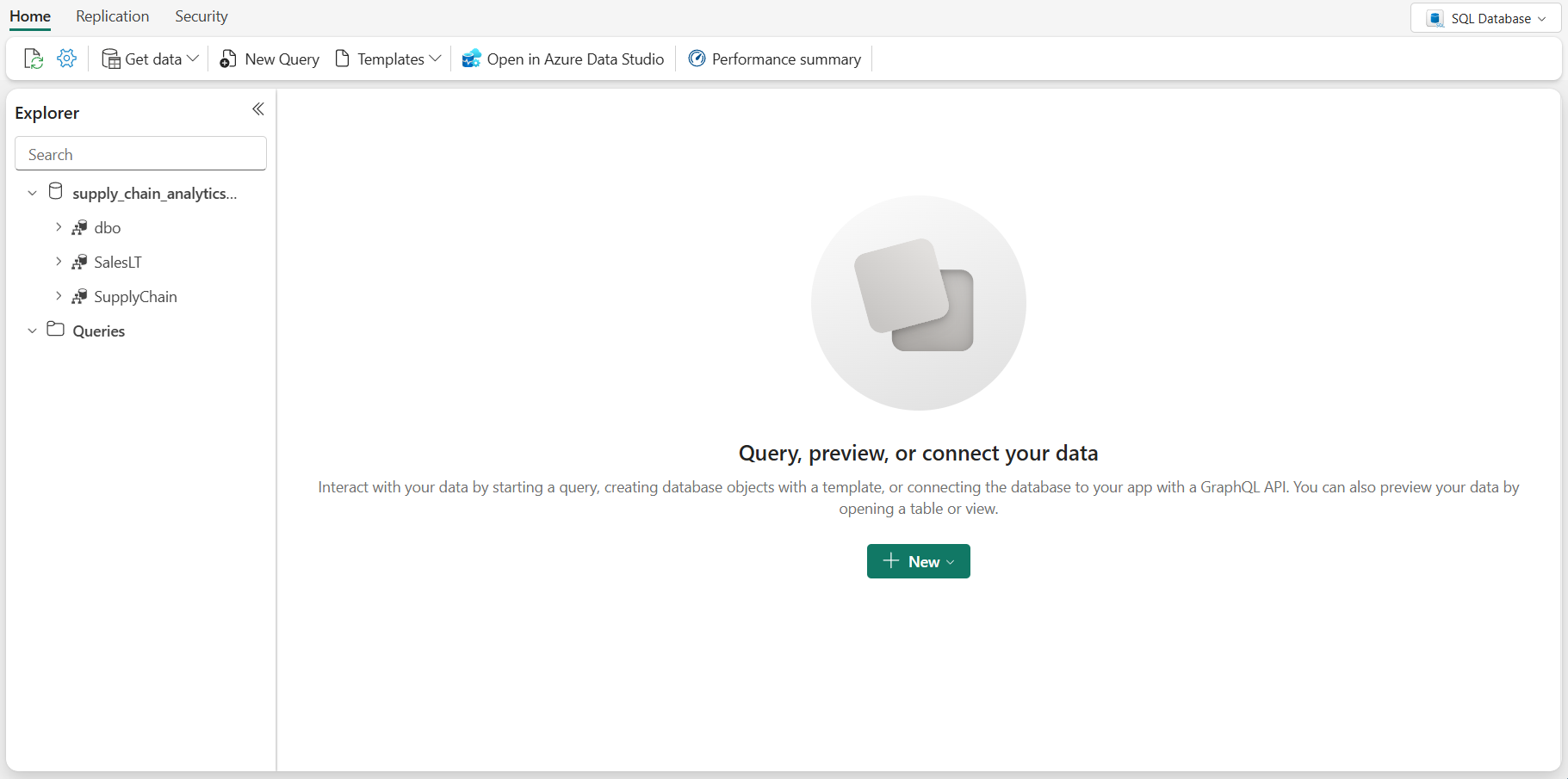Click the refresh icon in toolbar
Screen dimensions: 1568x779
click(x=33, y=59)
